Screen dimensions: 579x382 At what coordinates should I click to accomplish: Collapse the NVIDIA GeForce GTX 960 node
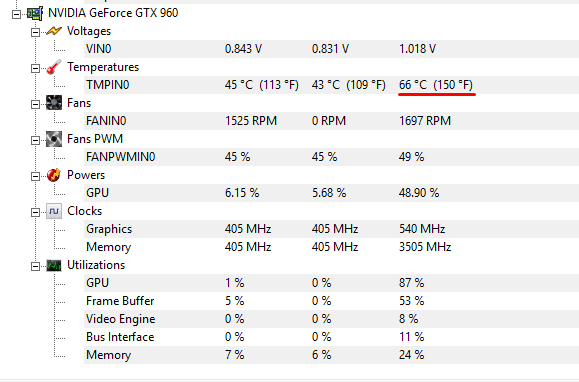[16, 14]
